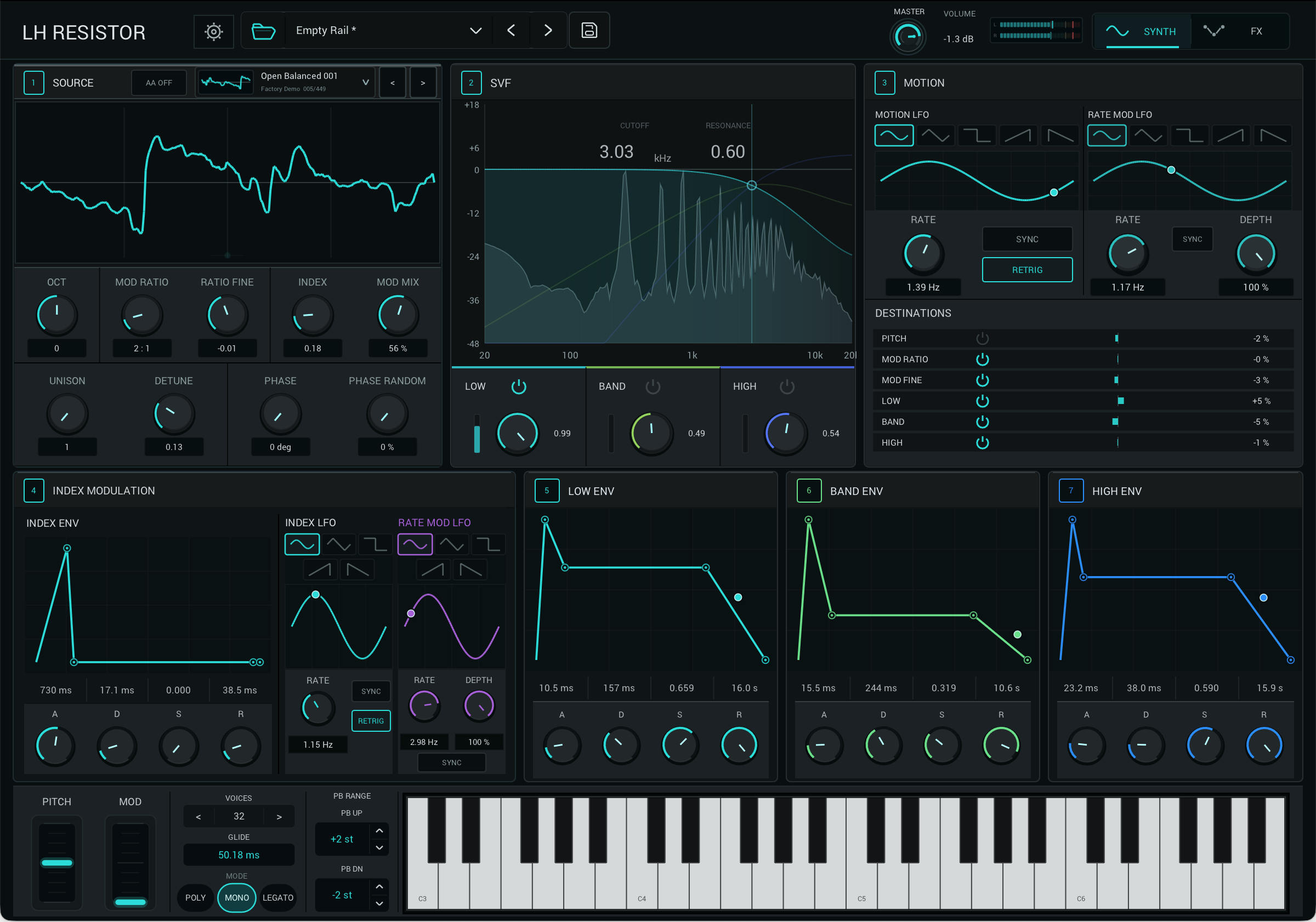Select next source wavetable arrow

point(423,83)
